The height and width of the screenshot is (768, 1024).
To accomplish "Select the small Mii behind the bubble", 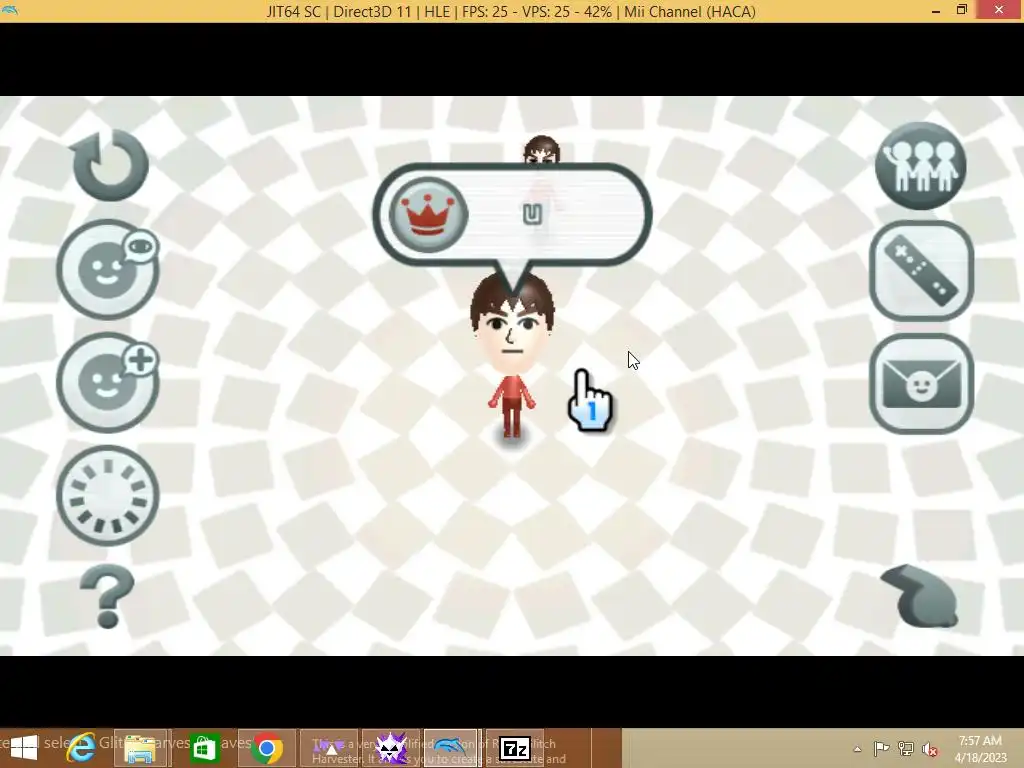I will 541,150.
